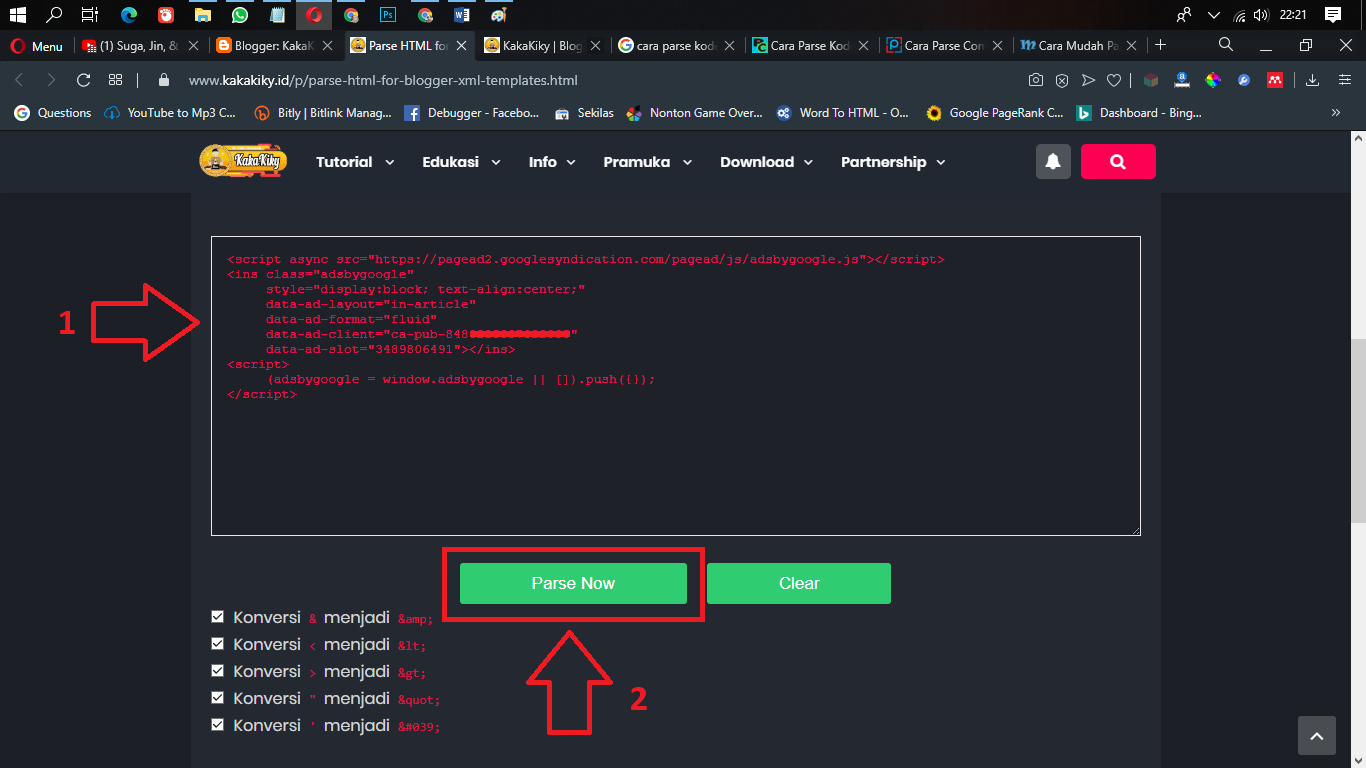This screenshot has height=768, width=1366.
Task: Take a snapshot with the camera icon
Action: pyautogui.click(x=1036, y=80)
